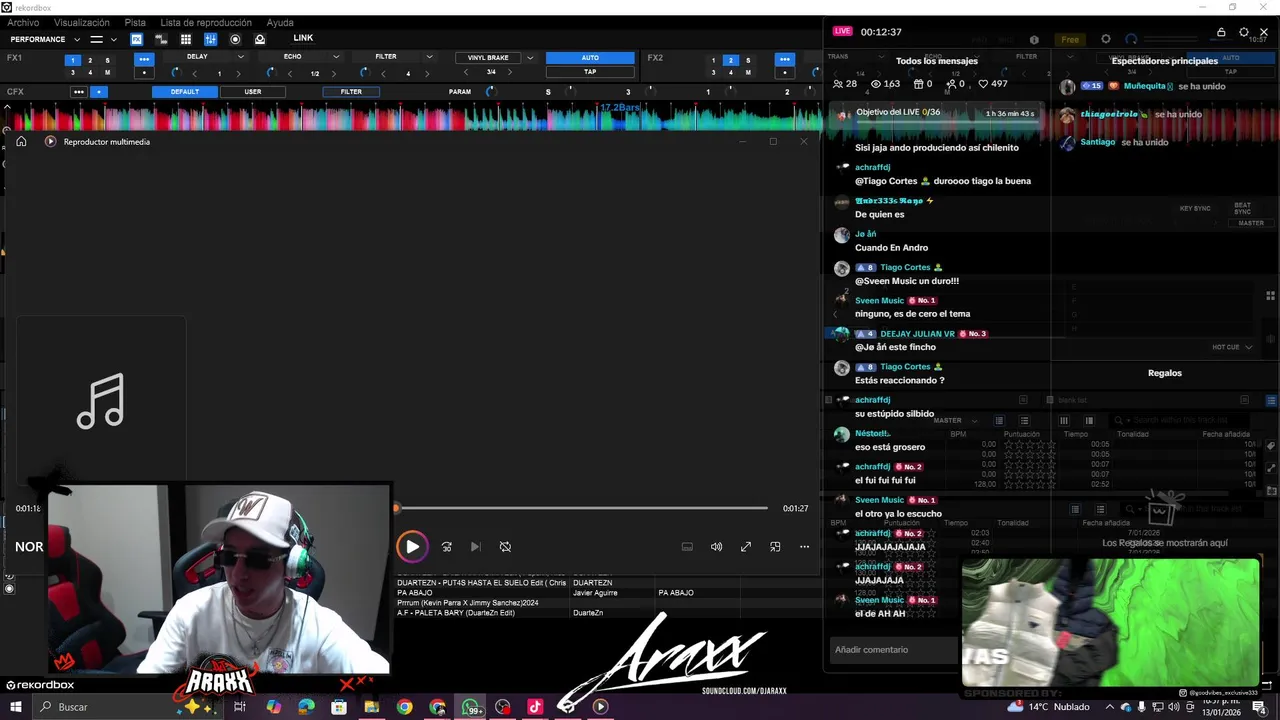Toggle the LINK button in toolbar
Image resolution: width=1280 pixels, height=720 pixels.
pos(303,38)
